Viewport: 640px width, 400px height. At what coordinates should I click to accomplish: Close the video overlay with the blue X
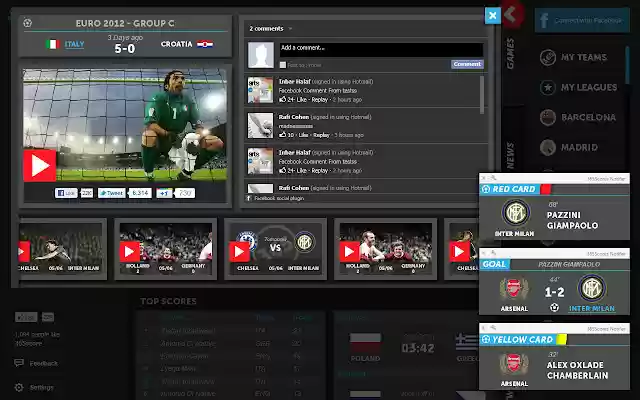pyautogui.click(x=493, y=16)
